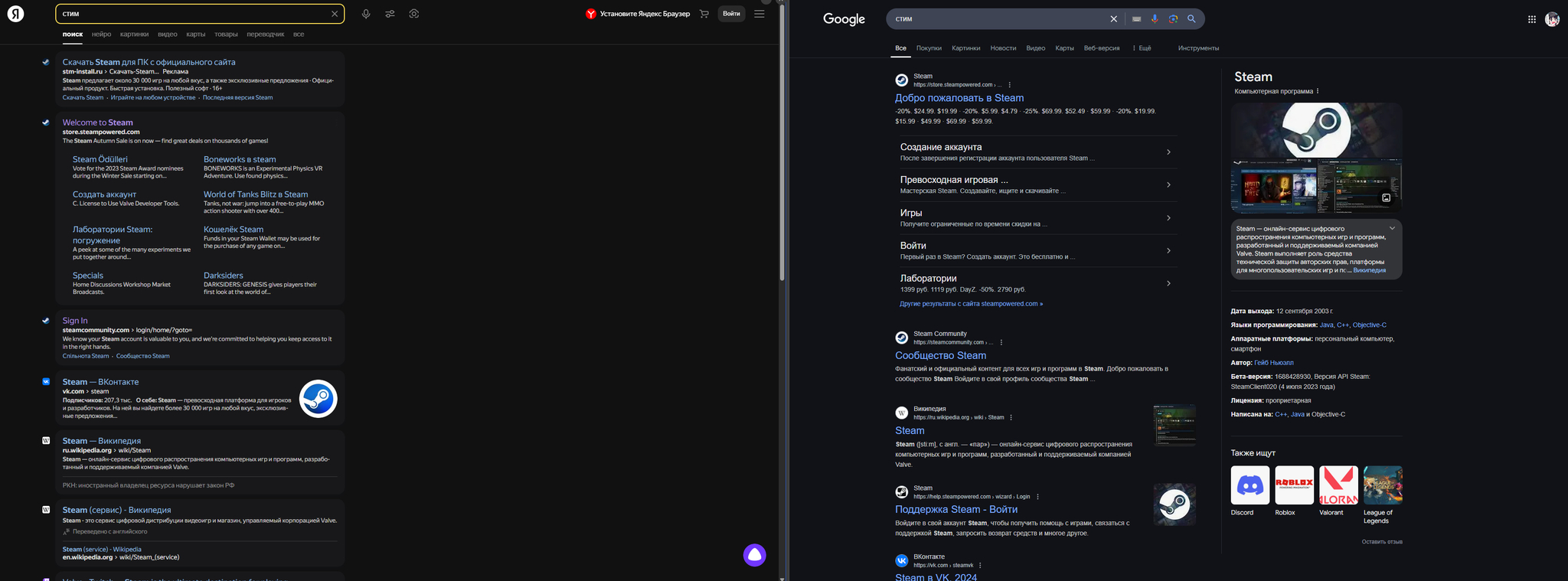Screen dimensions: 1568x581
Task: Expand the Steam description in knowledge panel
Action: 1392,228
